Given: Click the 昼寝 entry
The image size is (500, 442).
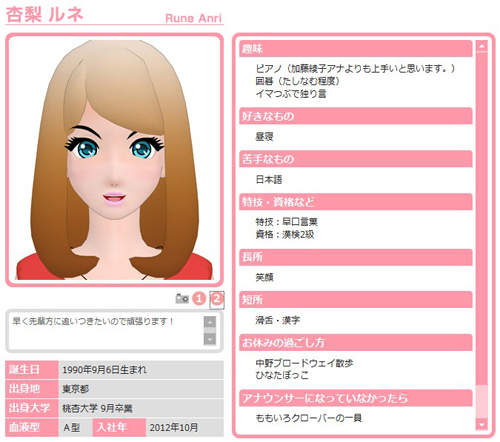Looking at the screenshot, I should click(x=265, y=137).
